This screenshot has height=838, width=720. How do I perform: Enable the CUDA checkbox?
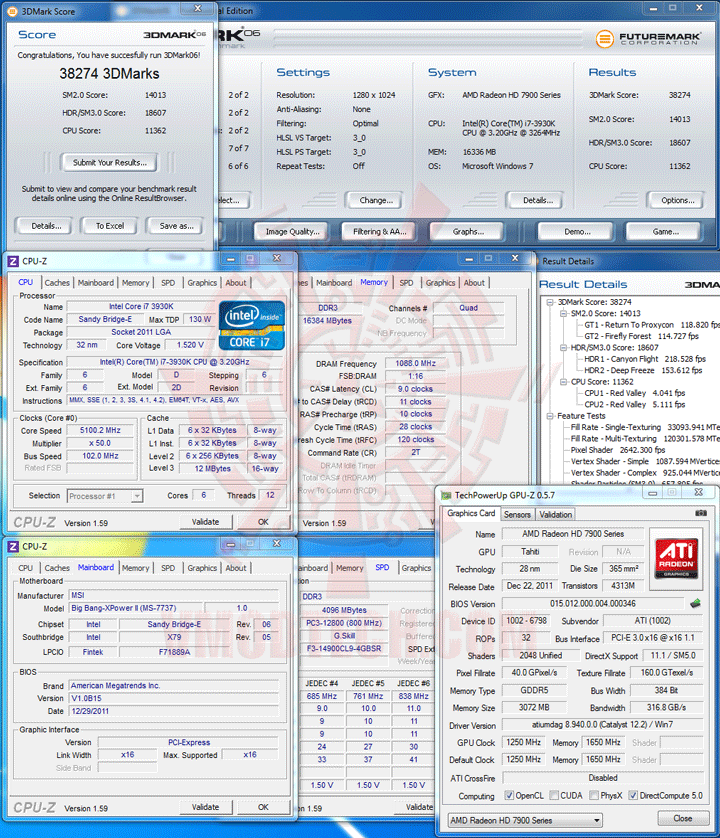point(554,795)
